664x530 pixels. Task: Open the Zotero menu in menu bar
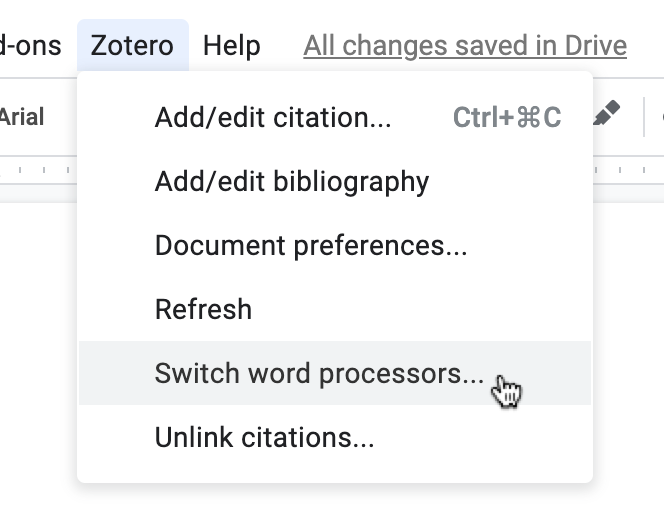[x=132, y=45]
